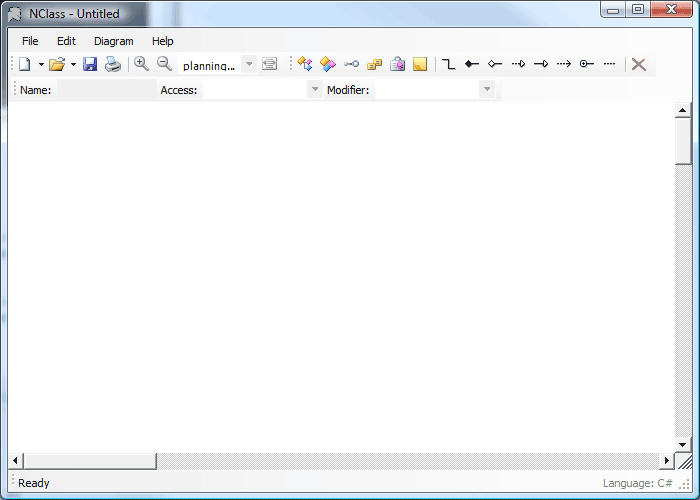This screenshot has height=500, width=700.
Task: Select the nesting circle-plus relationship tool
Action: [x=587, y=64]
